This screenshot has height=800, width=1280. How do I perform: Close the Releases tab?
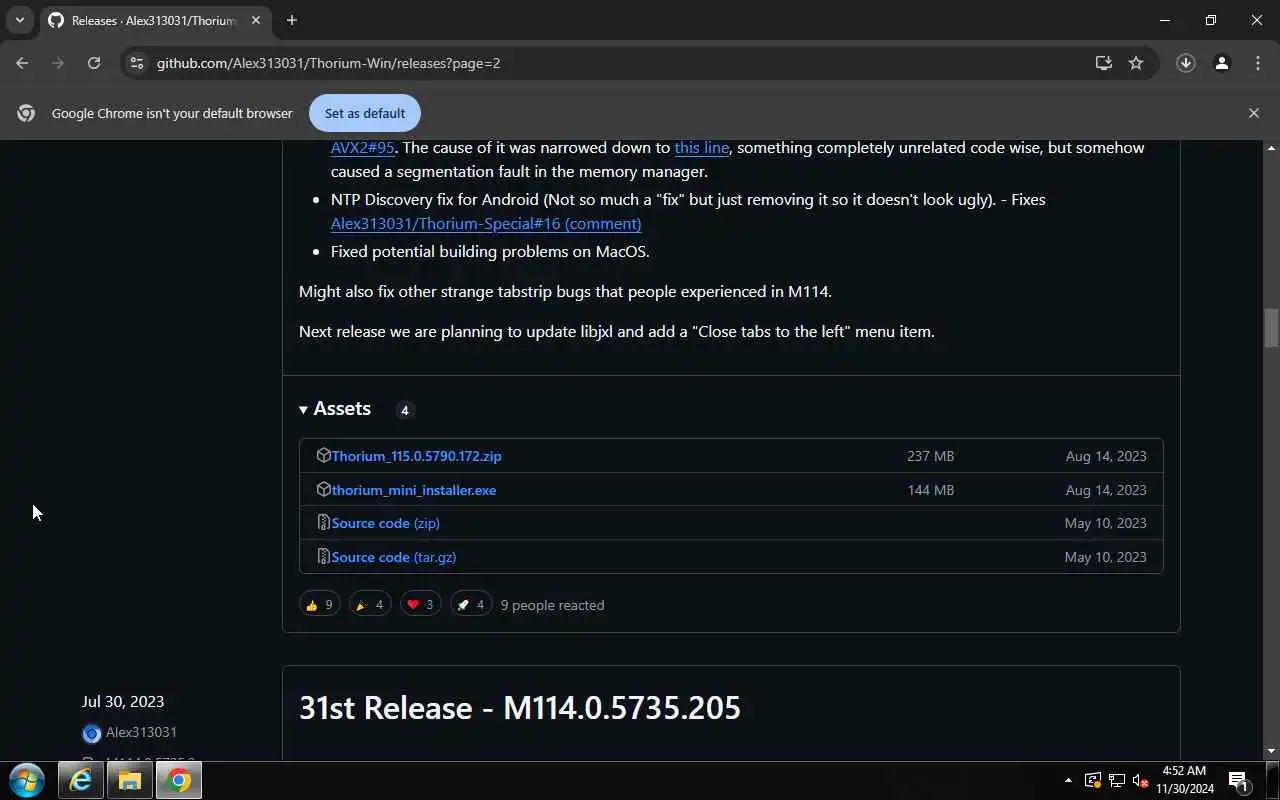(x=255, y=20)
